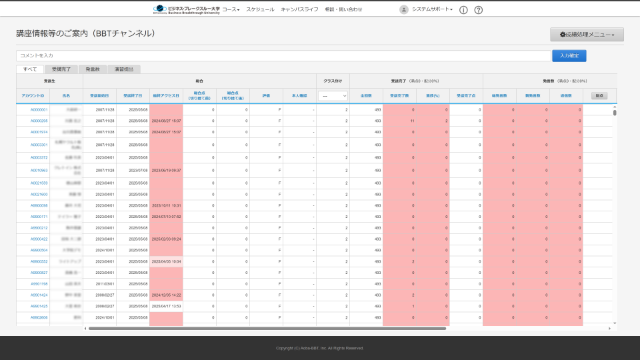Screen dimensions: 640x360
Task: Open the クラス分け class filter dropdown
Action: click(x=333, y=96)
